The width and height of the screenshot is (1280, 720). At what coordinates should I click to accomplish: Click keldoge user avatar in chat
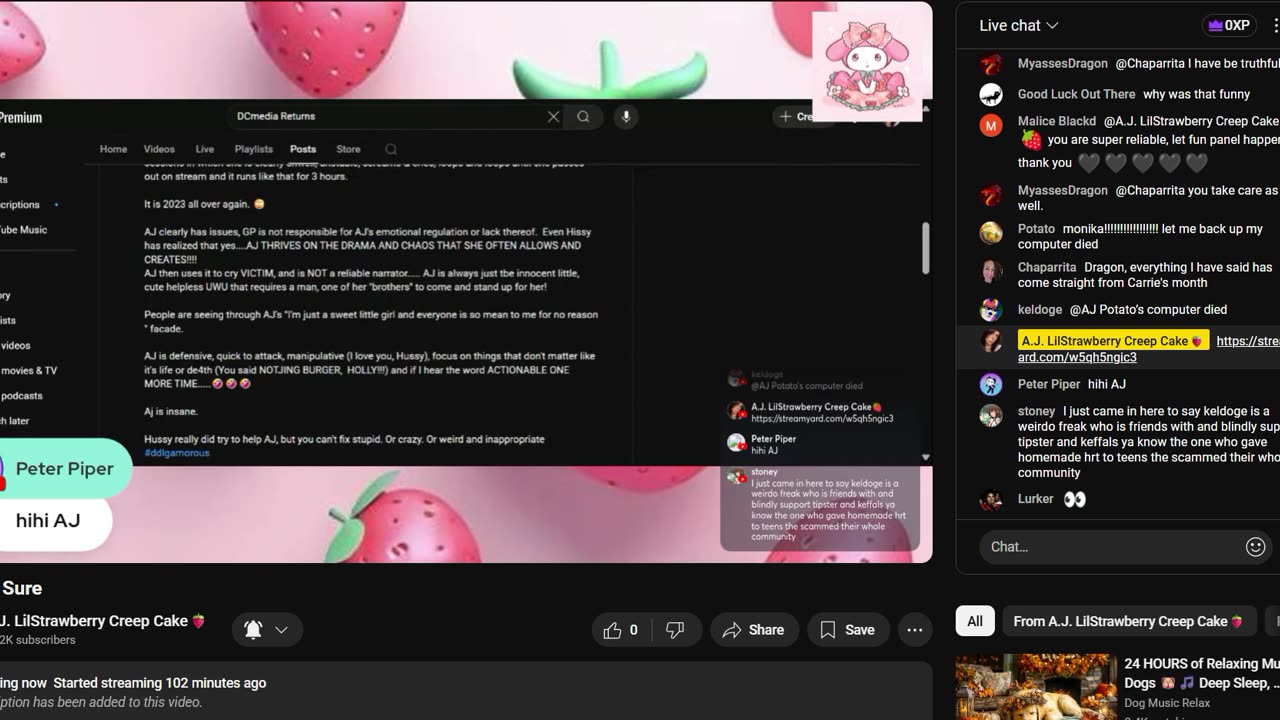tap(991, 310)
